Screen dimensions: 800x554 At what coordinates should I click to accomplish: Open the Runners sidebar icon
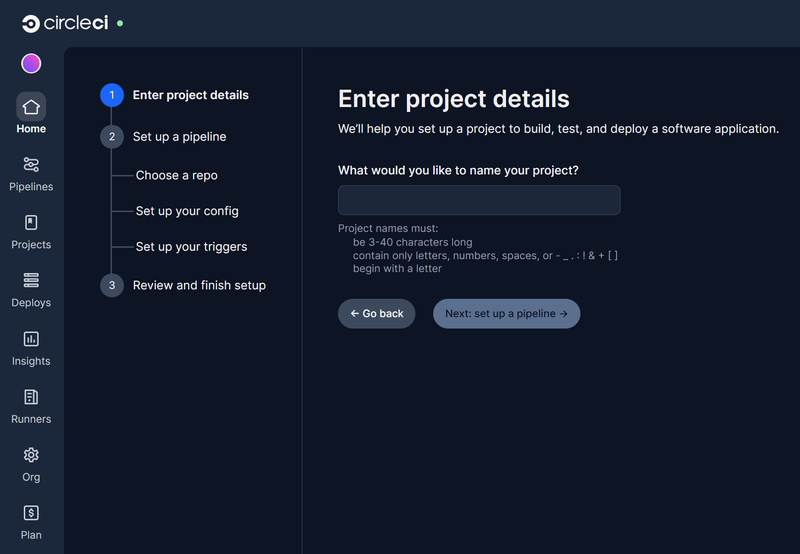click(x=31, y=398)
